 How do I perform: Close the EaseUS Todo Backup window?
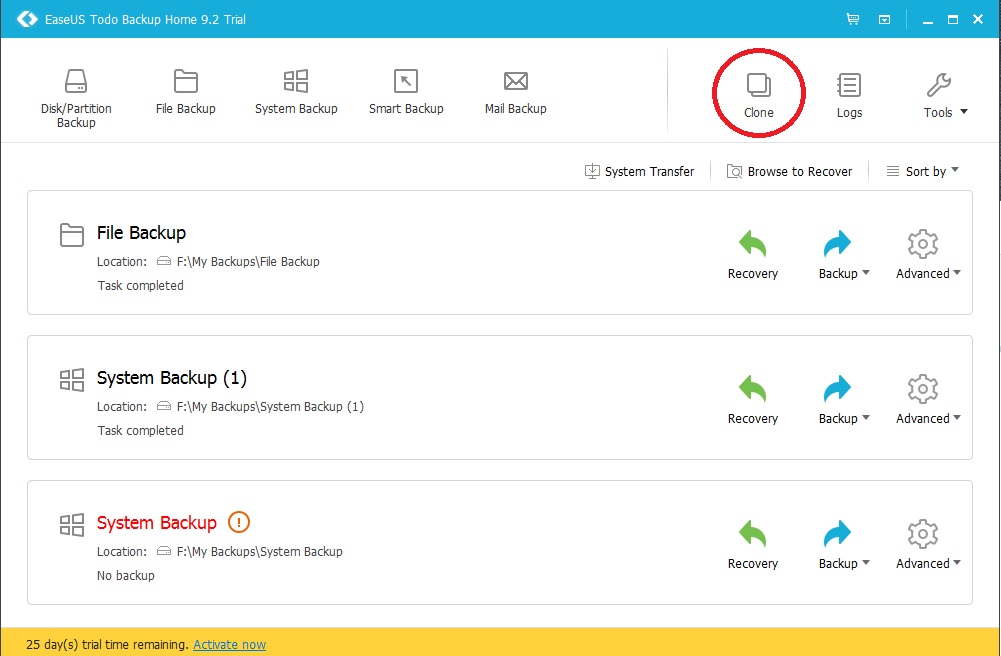tap(978, 20)
